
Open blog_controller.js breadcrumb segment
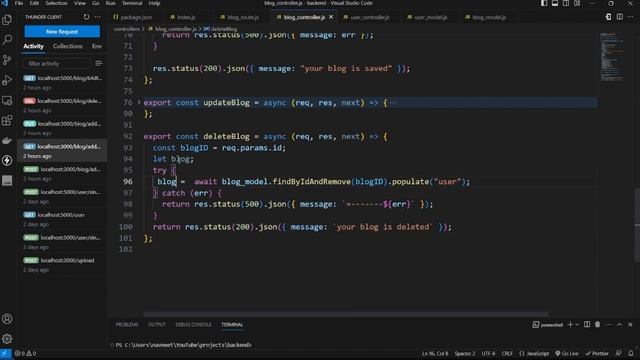tap(172, 29)
